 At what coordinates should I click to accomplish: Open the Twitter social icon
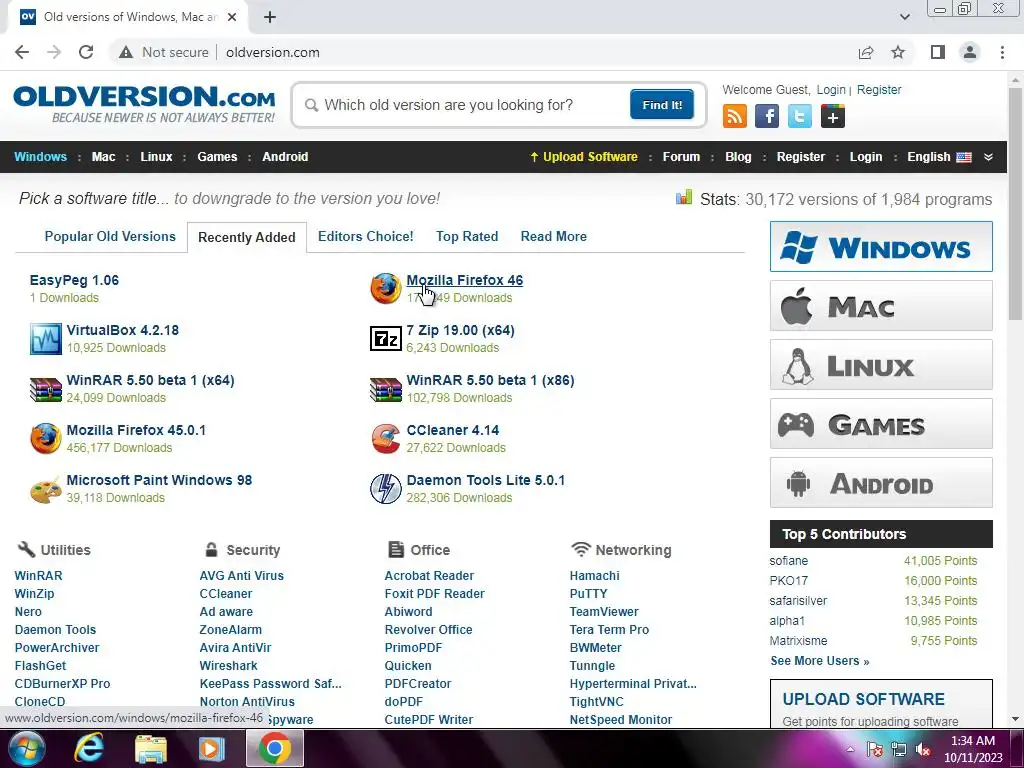click(x=799, y=117)
